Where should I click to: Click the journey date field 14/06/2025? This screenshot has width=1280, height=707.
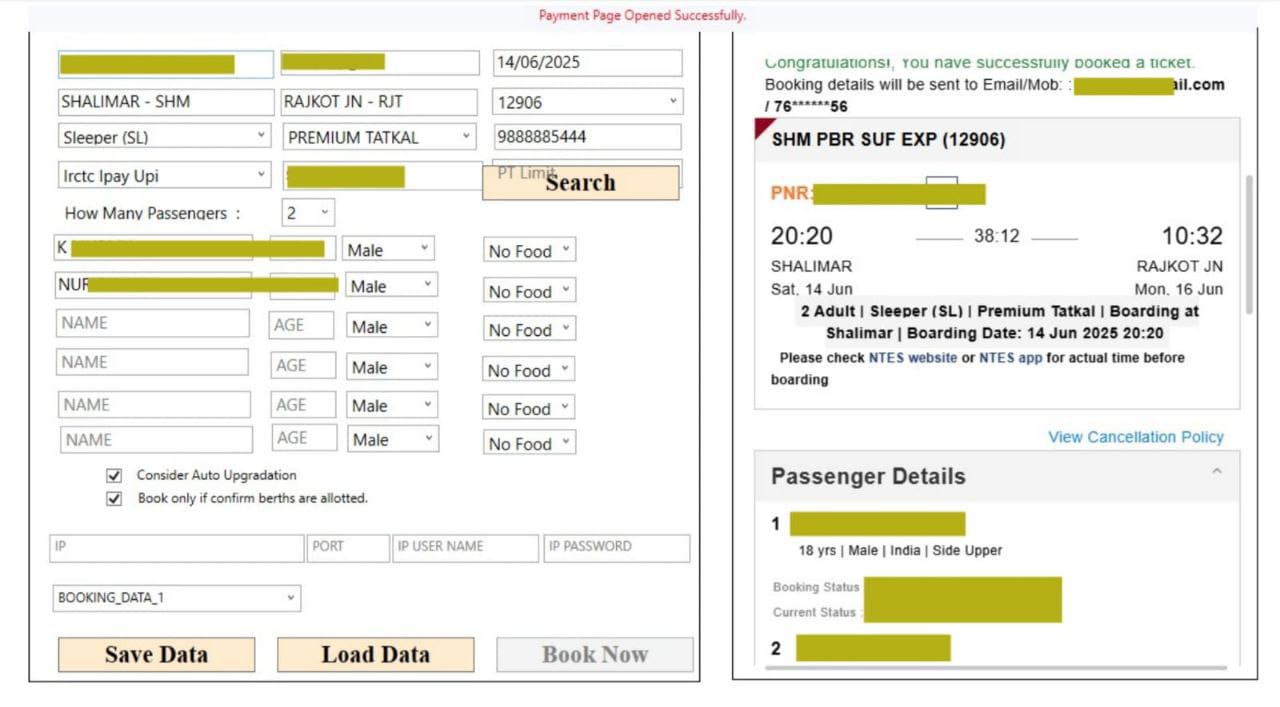587,62
